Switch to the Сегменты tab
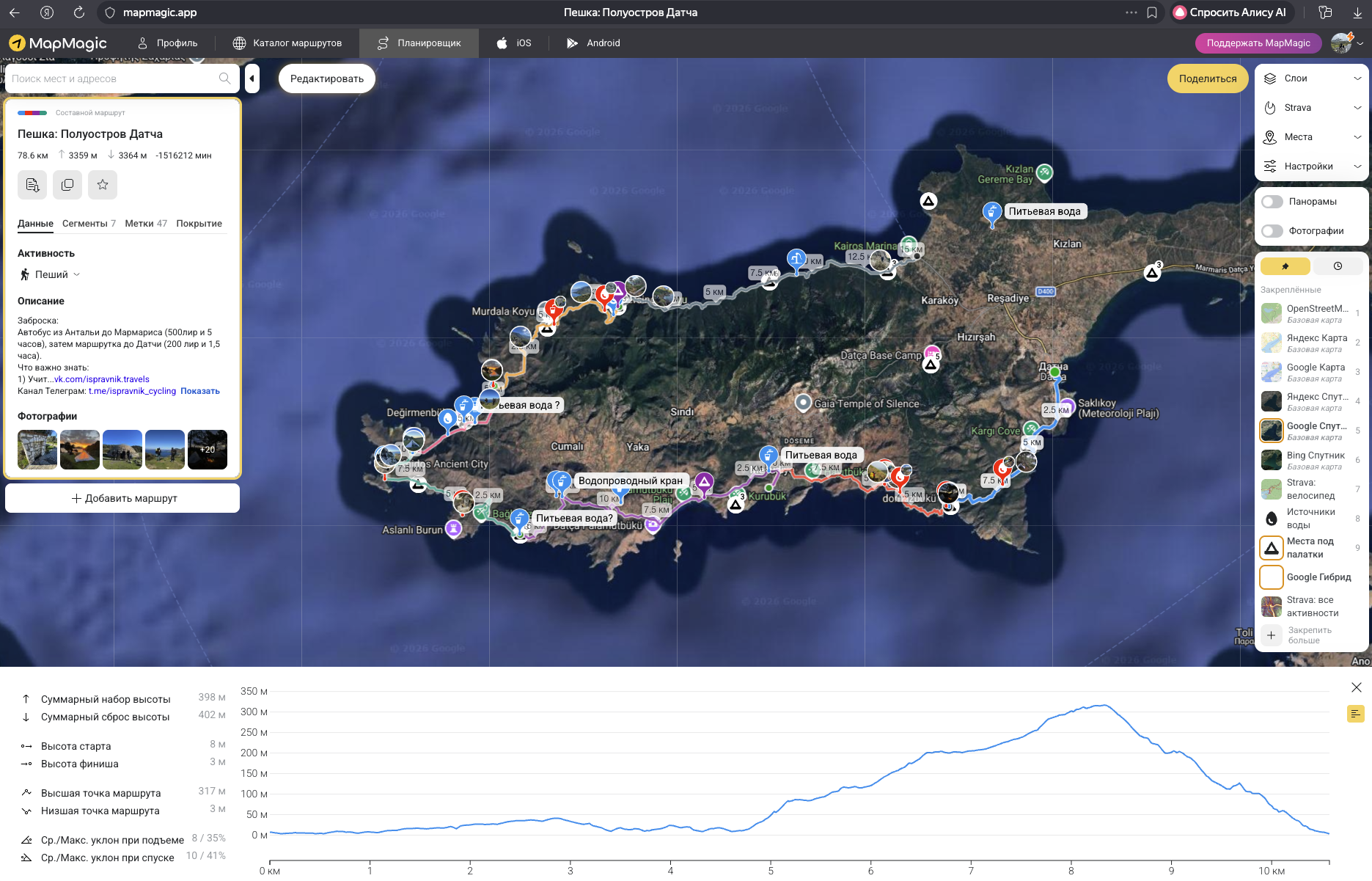This screenshot has width=1372, height=881. (x=89, y=224)
